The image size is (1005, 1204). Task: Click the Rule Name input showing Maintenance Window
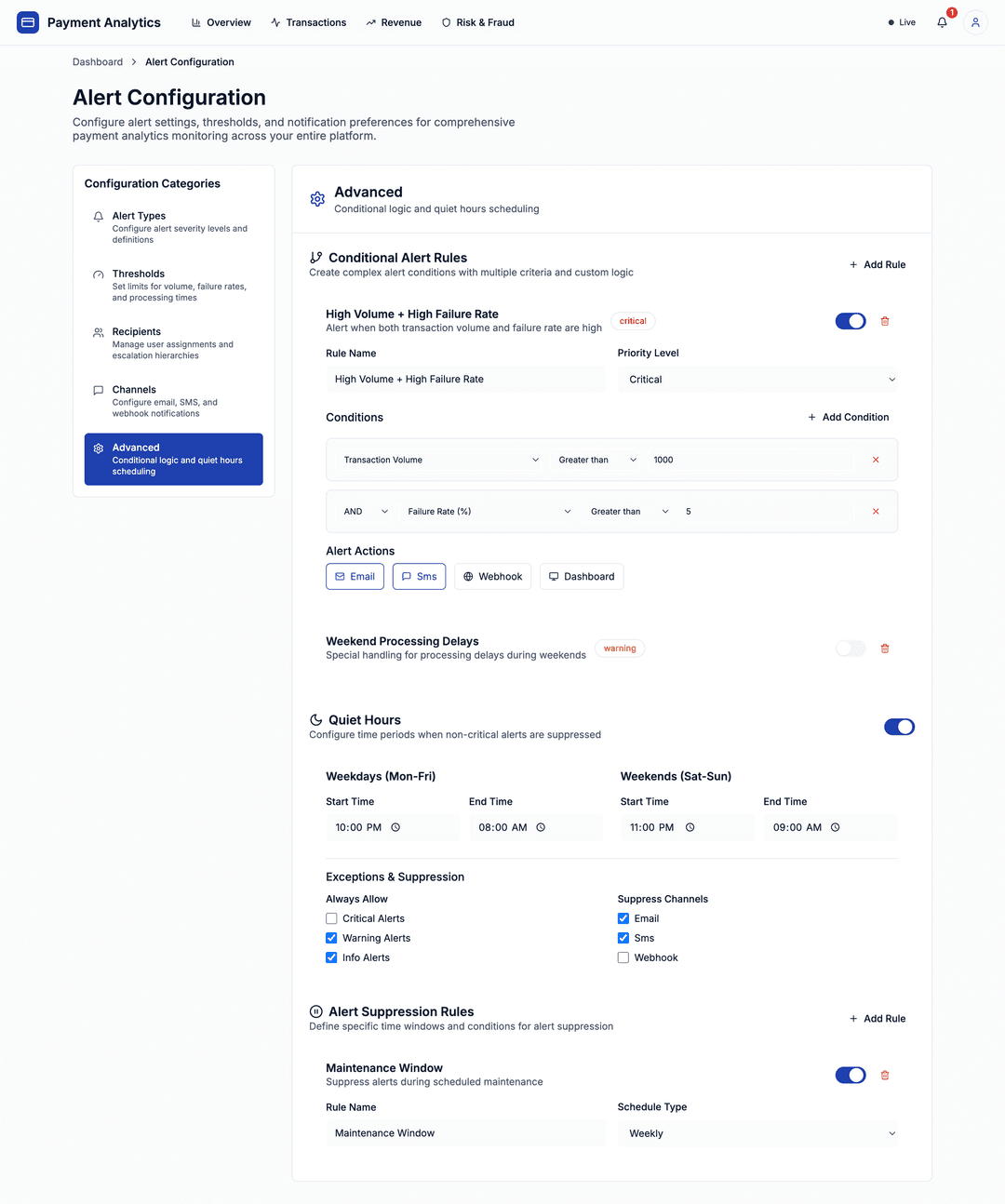pyautogui.click(x=465, y=1132)
